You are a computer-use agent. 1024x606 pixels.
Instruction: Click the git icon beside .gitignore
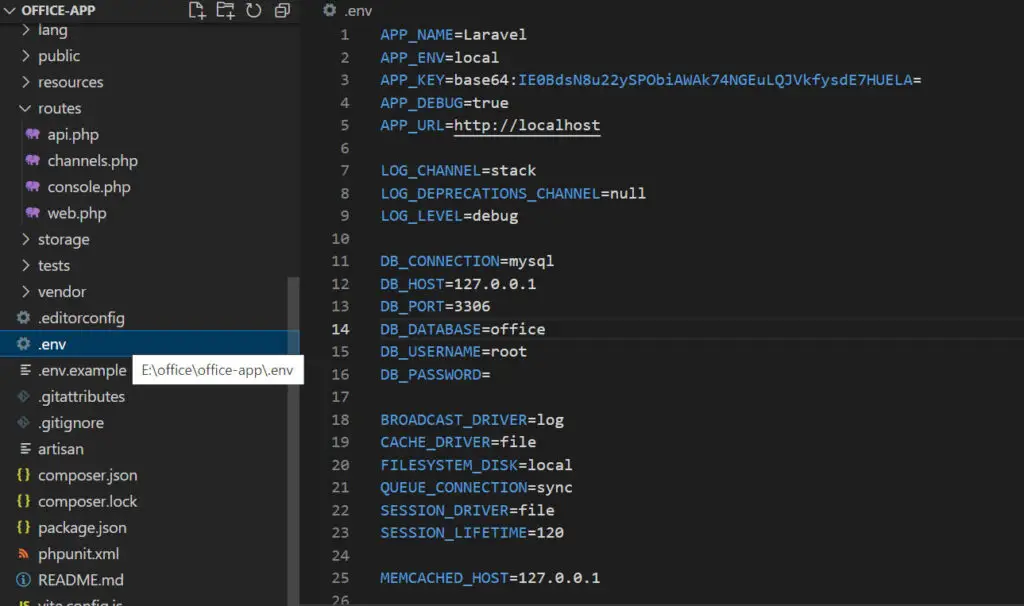point(24,422)
